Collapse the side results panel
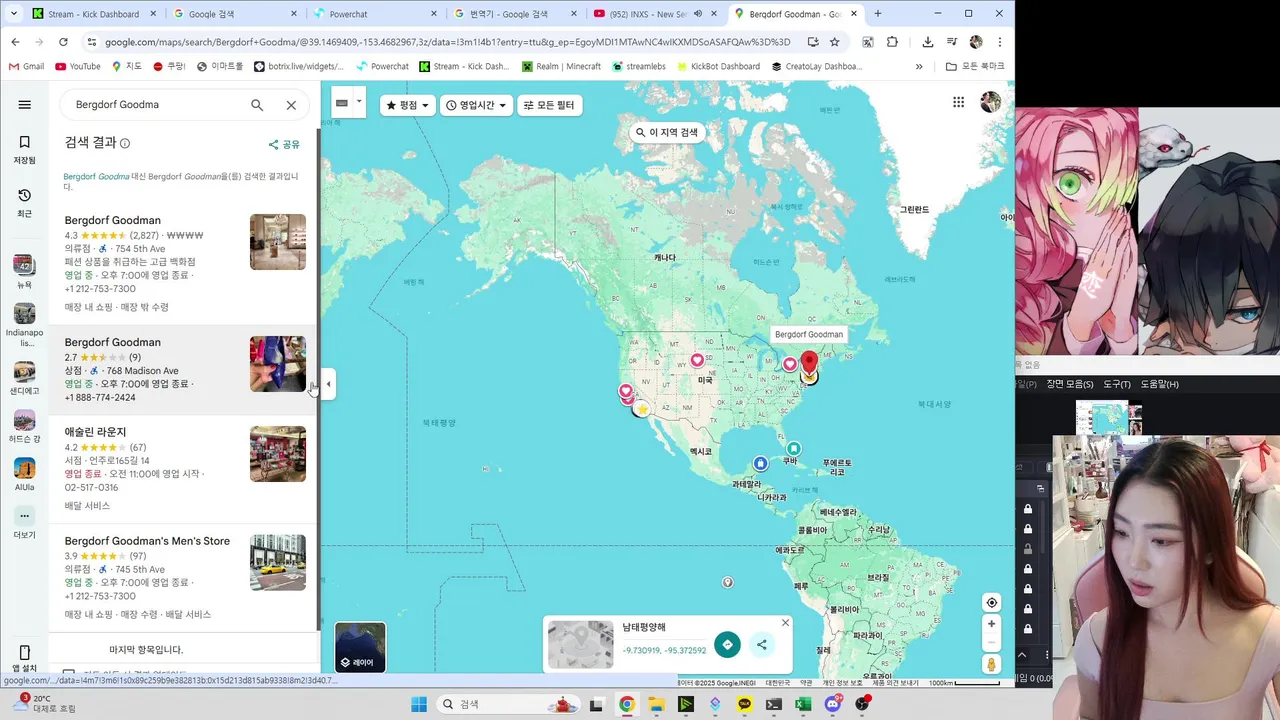Viewport: 1280px width, 720px height. tap(328, 384)
